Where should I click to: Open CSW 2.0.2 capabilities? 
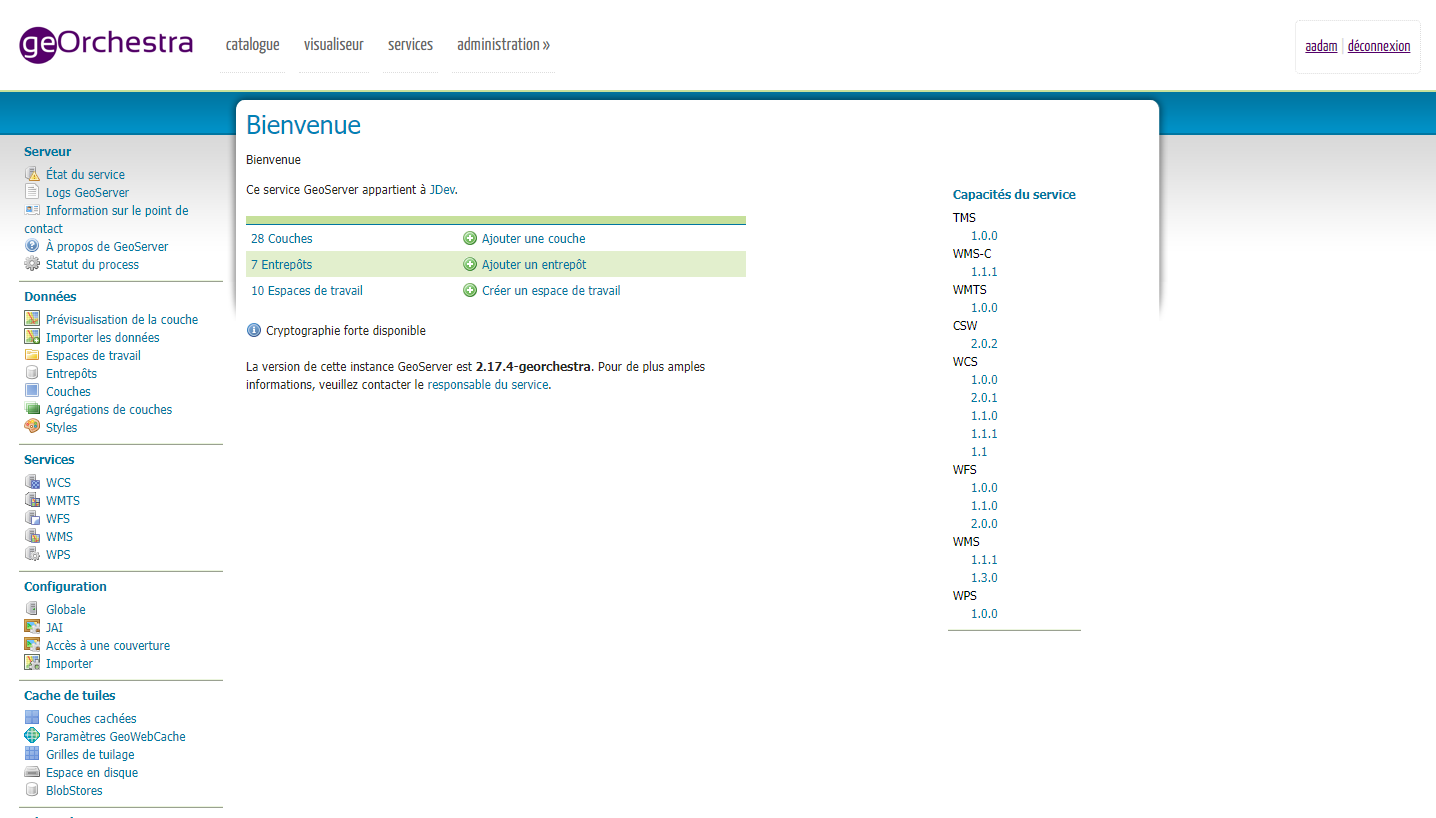tap(984, 344)
